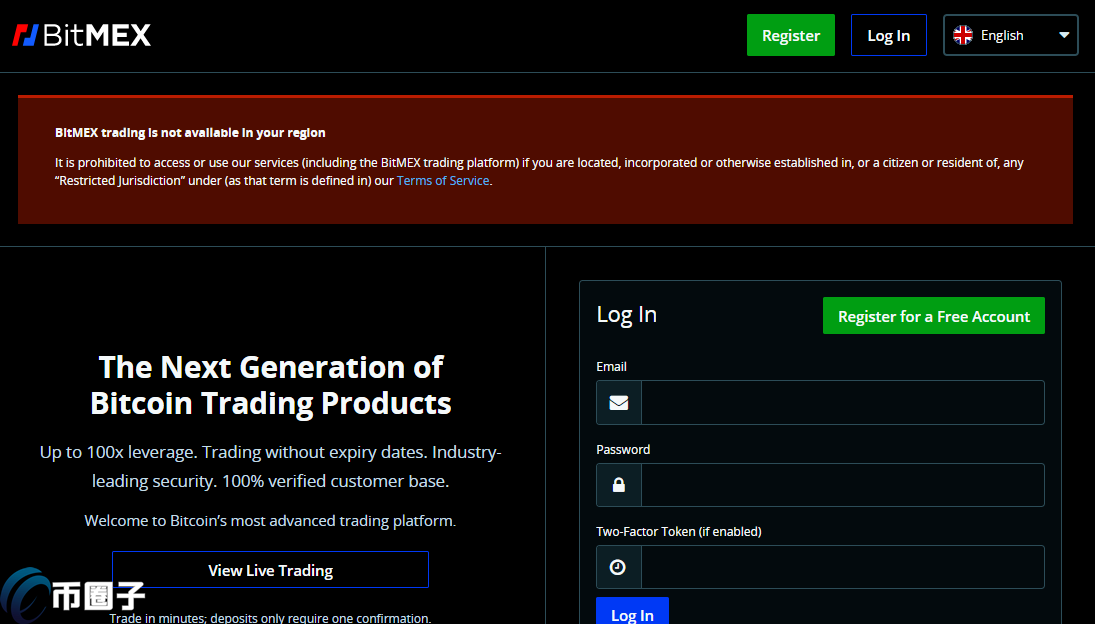Click the clock icon beside the Two-Factor field

click(x=619, y=567)
